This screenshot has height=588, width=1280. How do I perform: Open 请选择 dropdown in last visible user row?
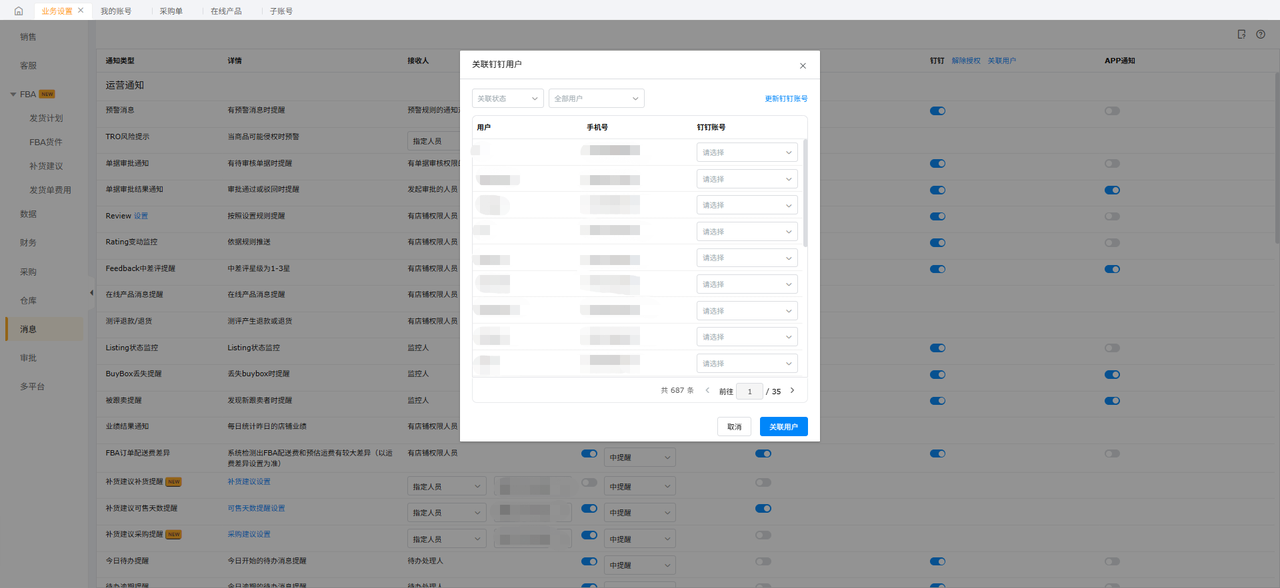(x=747, y=364)
